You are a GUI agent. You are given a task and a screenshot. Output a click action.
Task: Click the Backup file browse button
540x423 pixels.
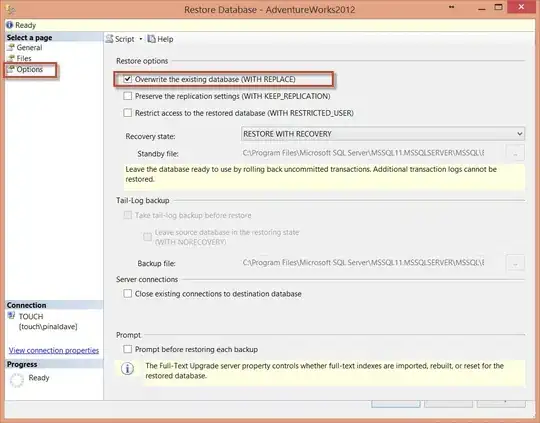click(x=515, y=263)
